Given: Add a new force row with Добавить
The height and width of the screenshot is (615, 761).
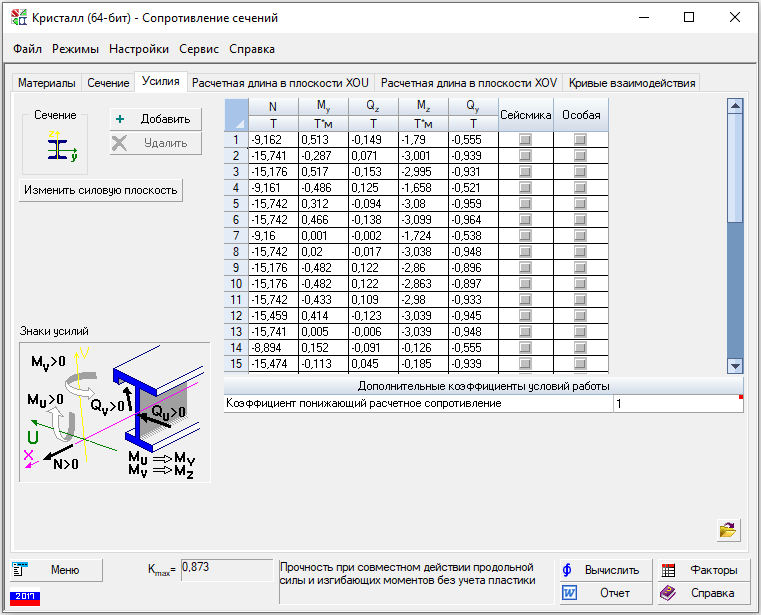Looking at the screenshot, I should coord(154,118).
